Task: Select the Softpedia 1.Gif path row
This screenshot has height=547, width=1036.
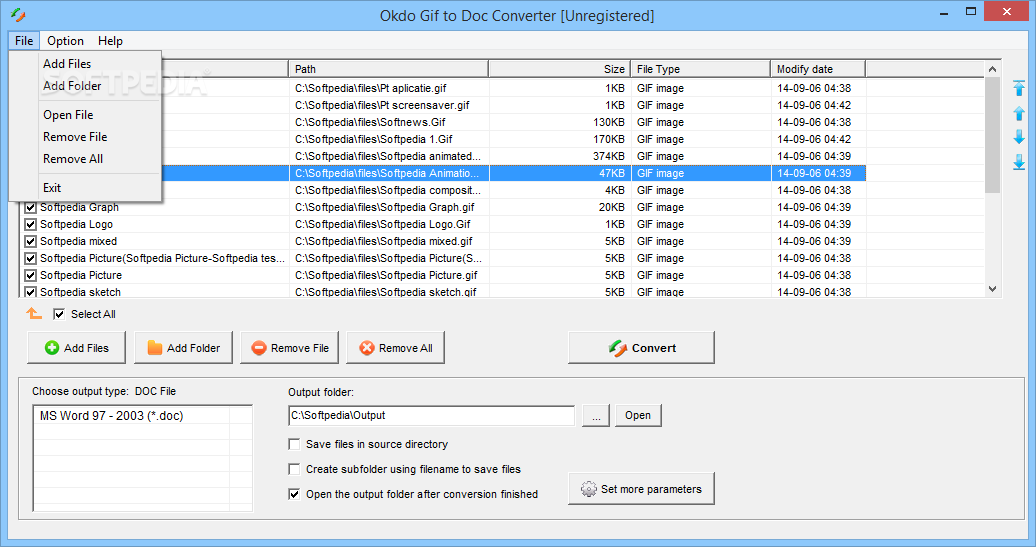Action: [x=373, y=139]
